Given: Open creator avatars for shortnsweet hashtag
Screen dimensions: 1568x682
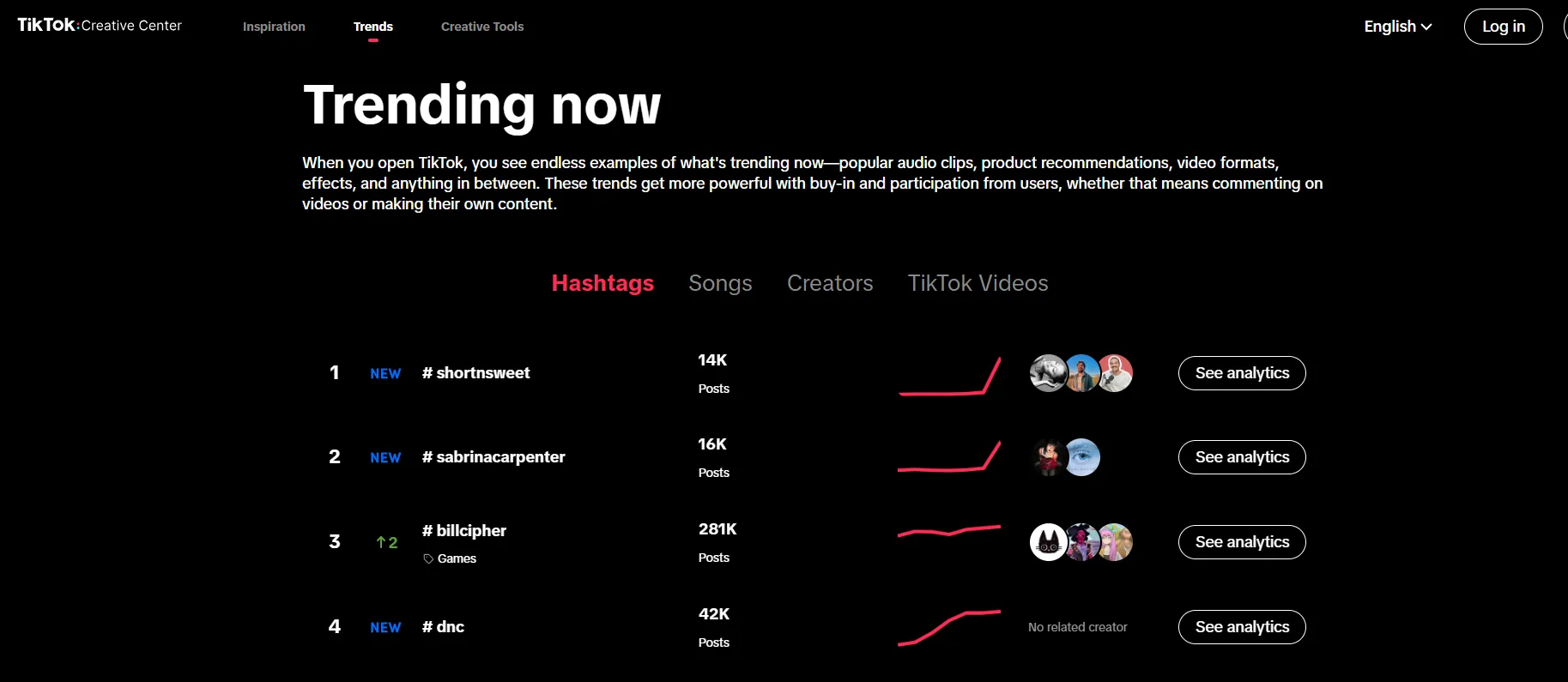Looking at the screenshot, I should [1081, 373].
